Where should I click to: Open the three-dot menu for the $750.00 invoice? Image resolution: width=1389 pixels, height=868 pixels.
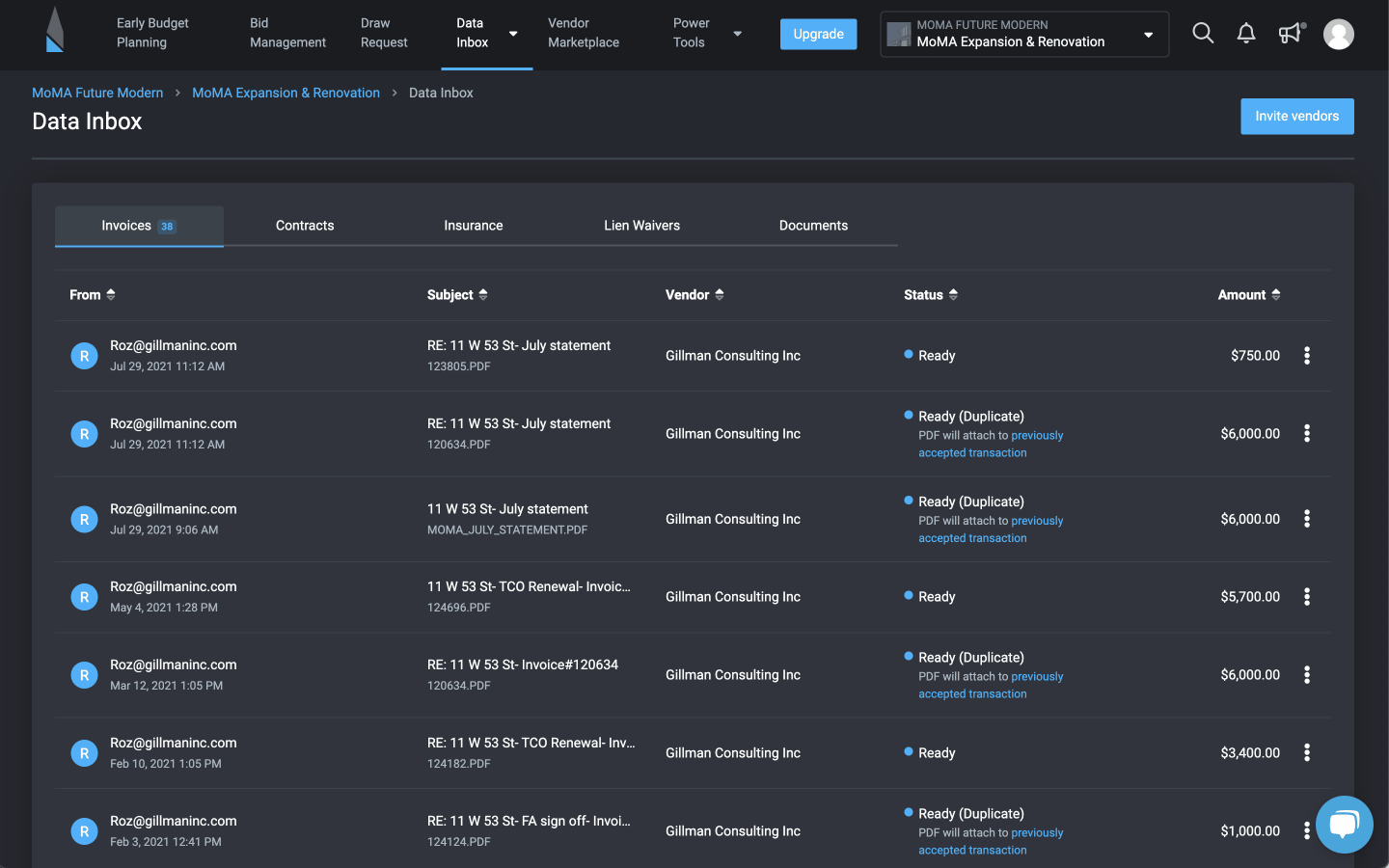tap(1307, 356)
